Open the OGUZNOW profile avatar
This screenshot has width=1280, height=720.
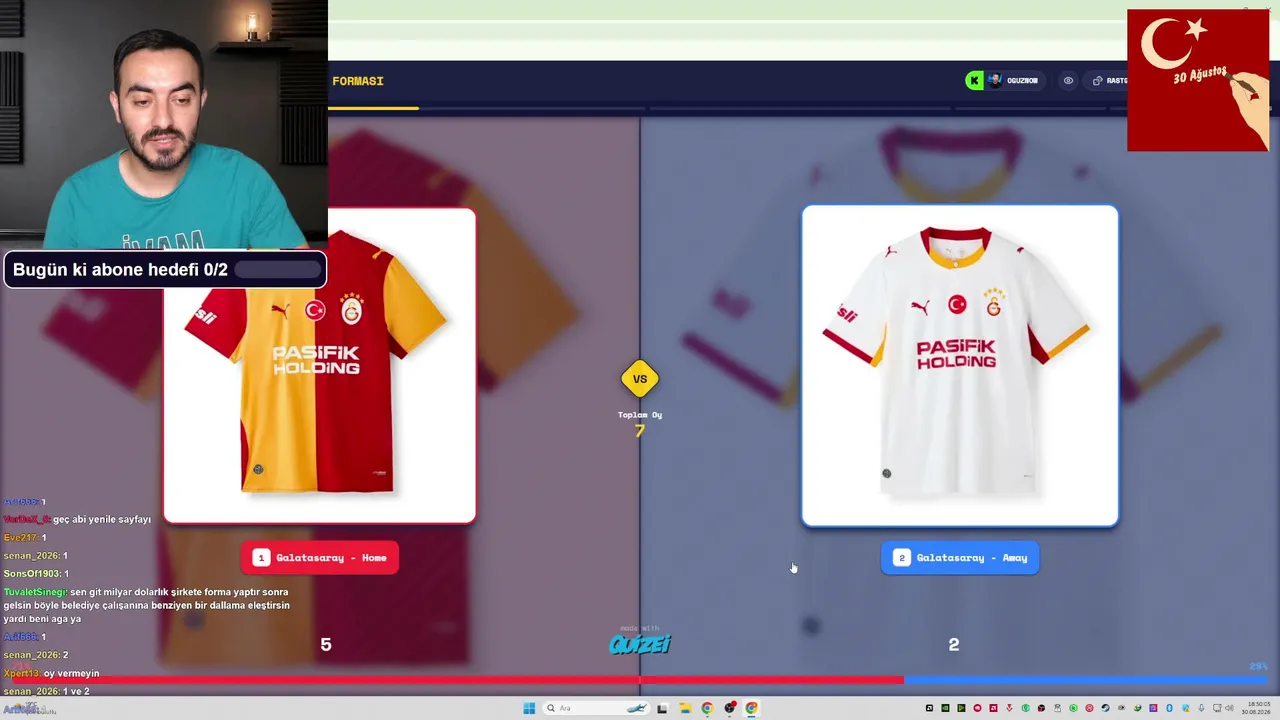tap(995, 81)
